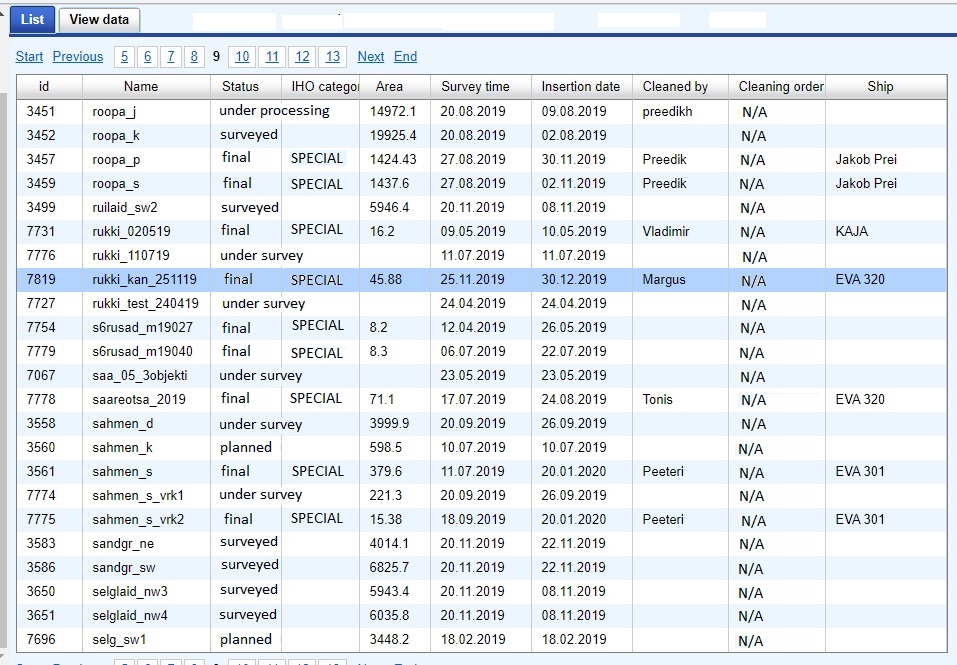The height and width of the screenshot is (665, 957).
Task: Select the Cleaned by column header
Action: [675, 87]
